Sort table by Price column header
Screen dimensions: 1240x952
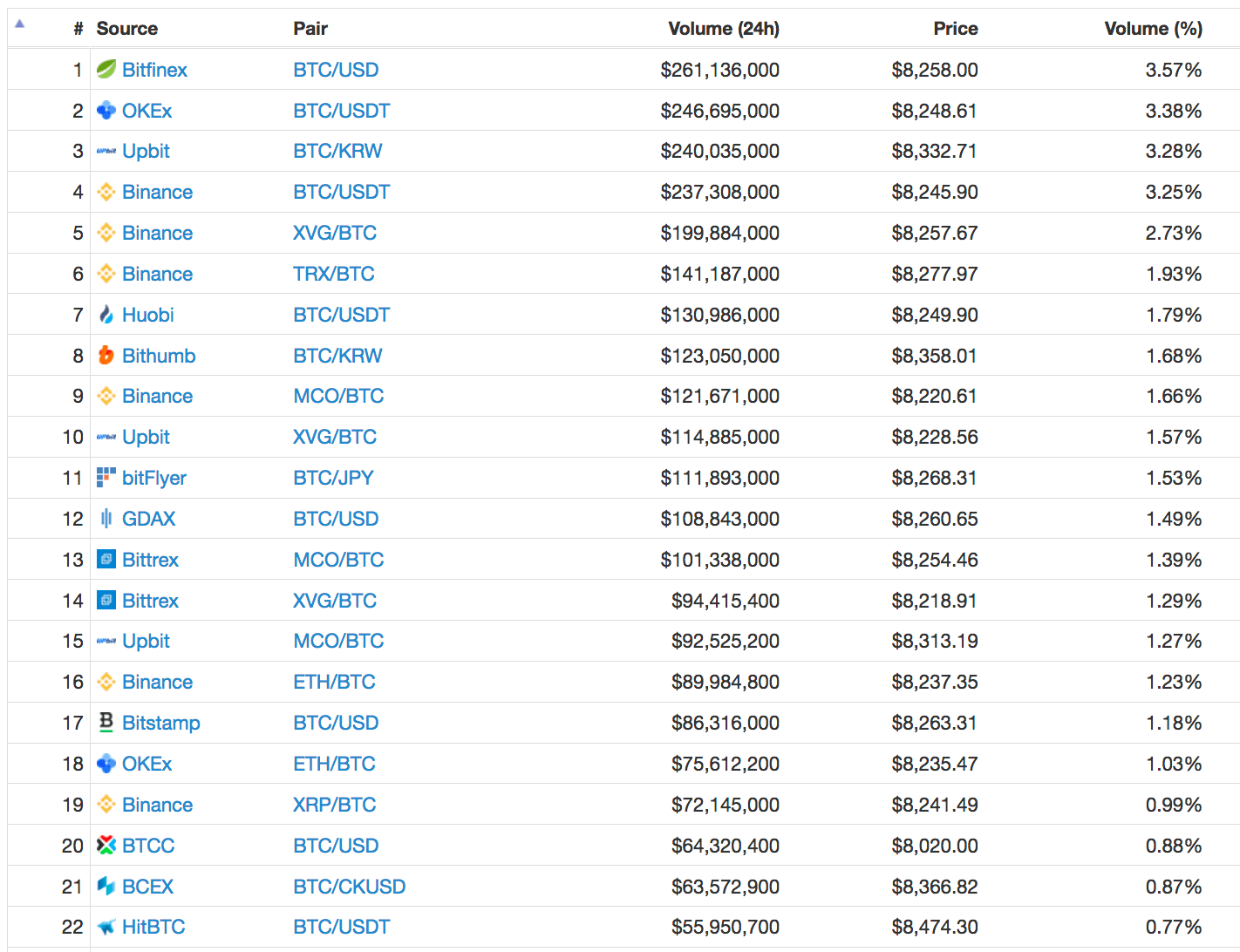point(956,29)
